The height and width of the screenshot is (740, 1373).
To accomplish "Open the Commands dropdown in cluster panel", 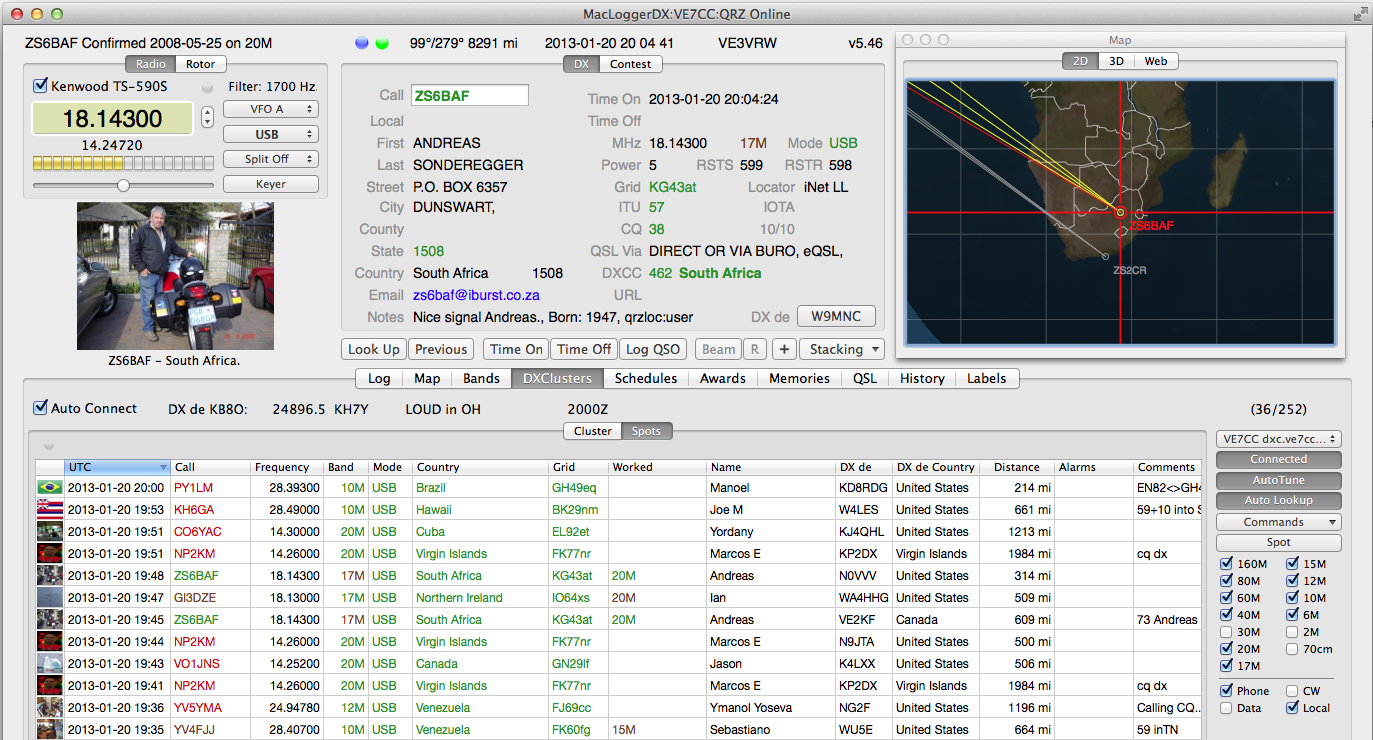I will click(1278, 522).
